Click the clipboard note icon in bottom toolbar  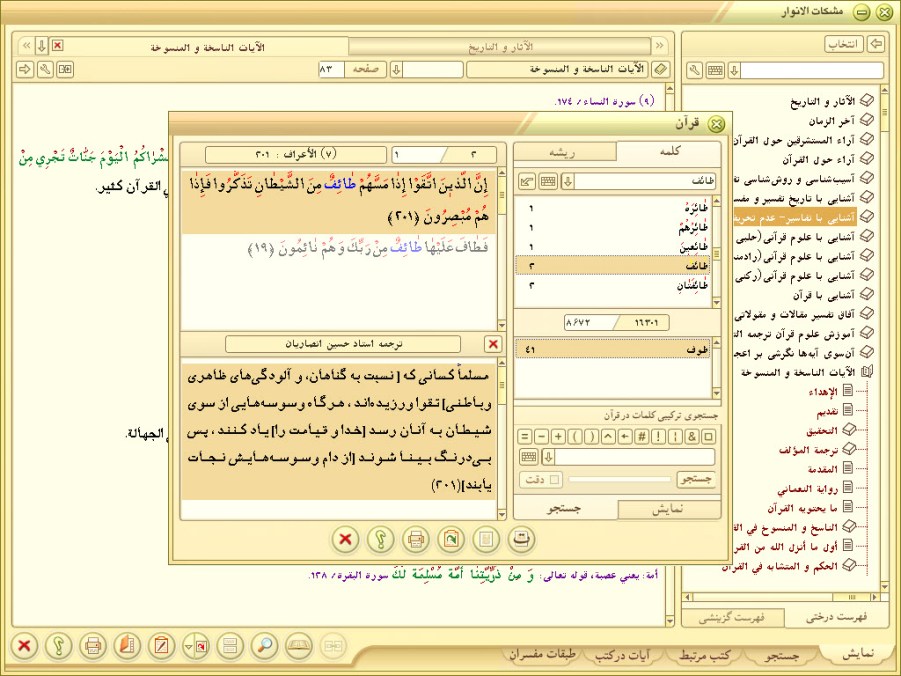161,646
